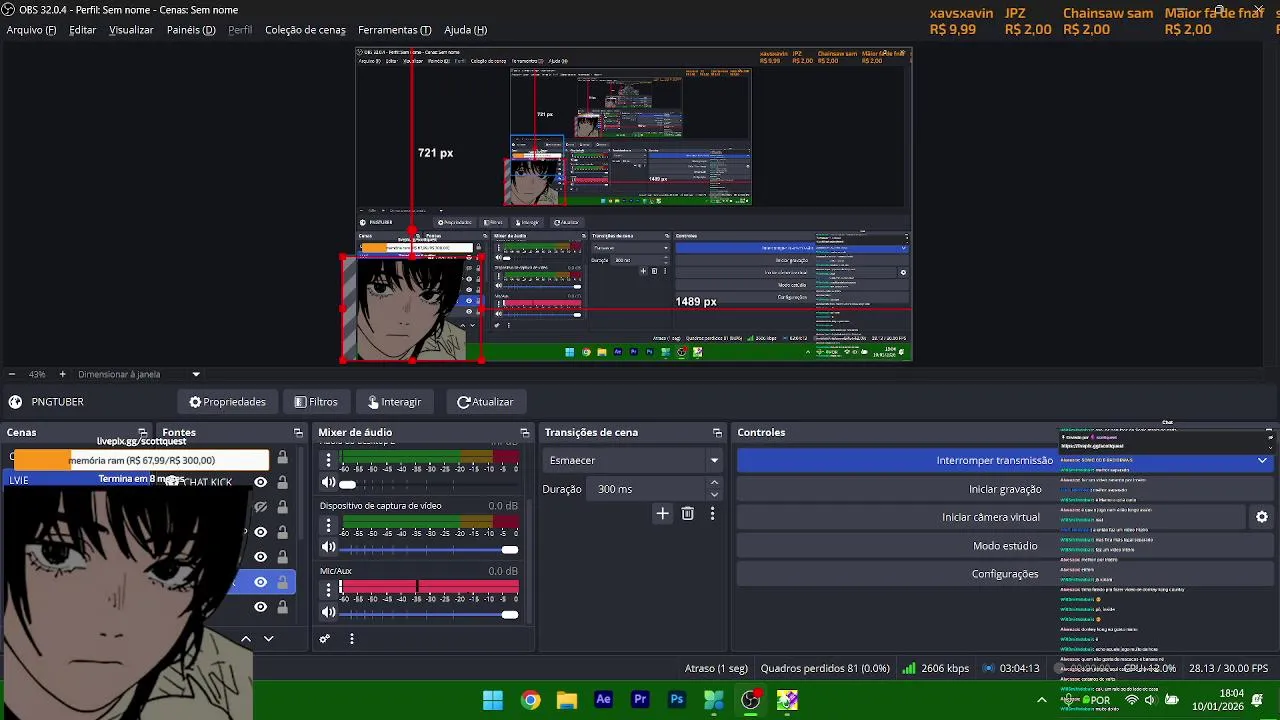
Task: Open options menu for Dispositivo de captura de vídeo
Action: (x=328, y=525)
